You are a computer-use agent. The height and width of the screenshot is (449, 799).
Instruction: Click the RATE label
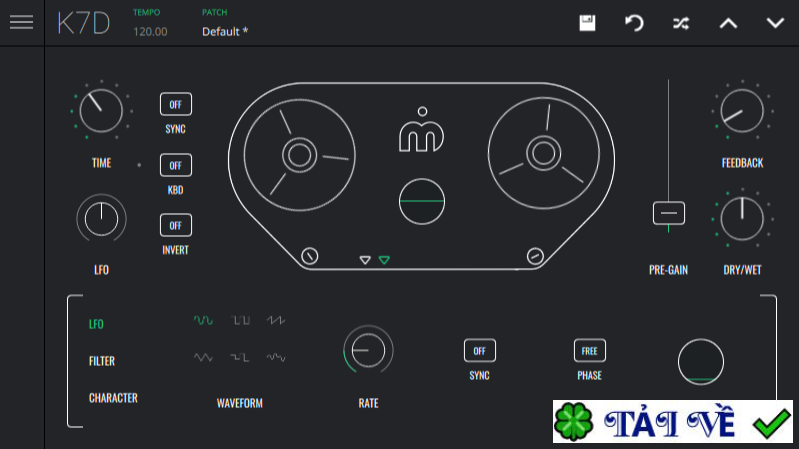tap(368, 403)
